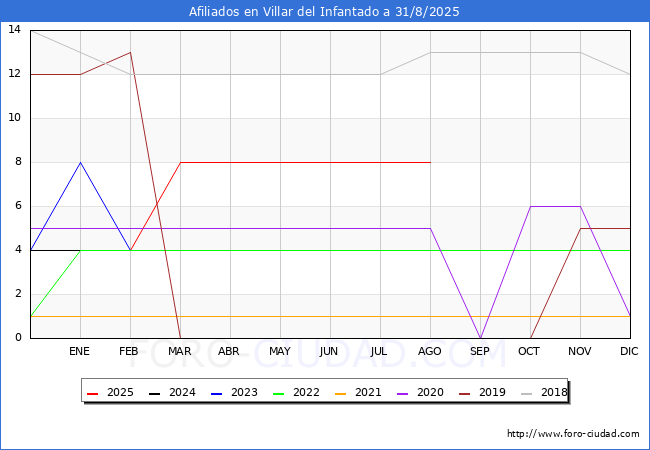Viewport: 650px width, 450px height.
Task: Select the 2024 legend label
Action: (x=182, y=392)
